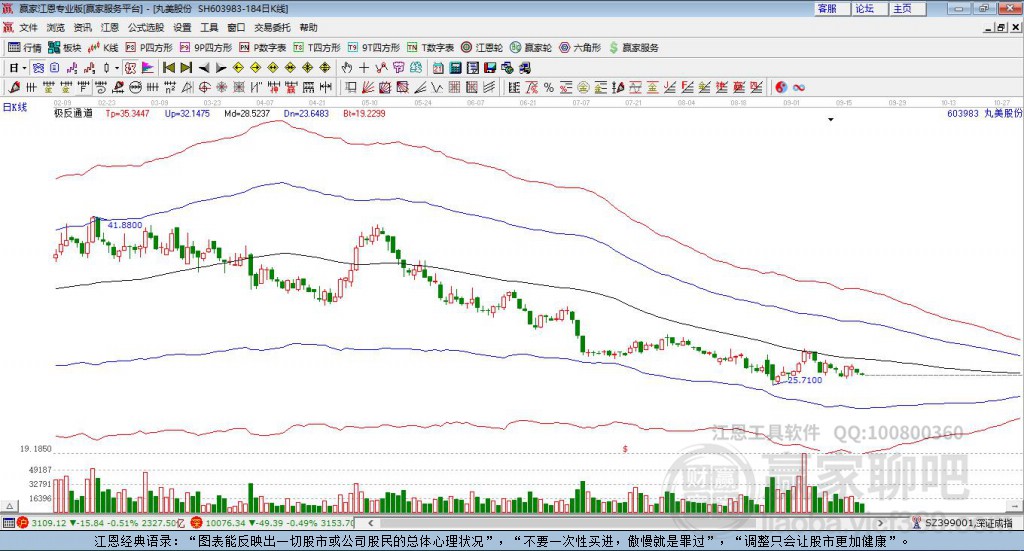Click the blue infinity loop icon
The image size is (1024, 551).
click(799, 87)
